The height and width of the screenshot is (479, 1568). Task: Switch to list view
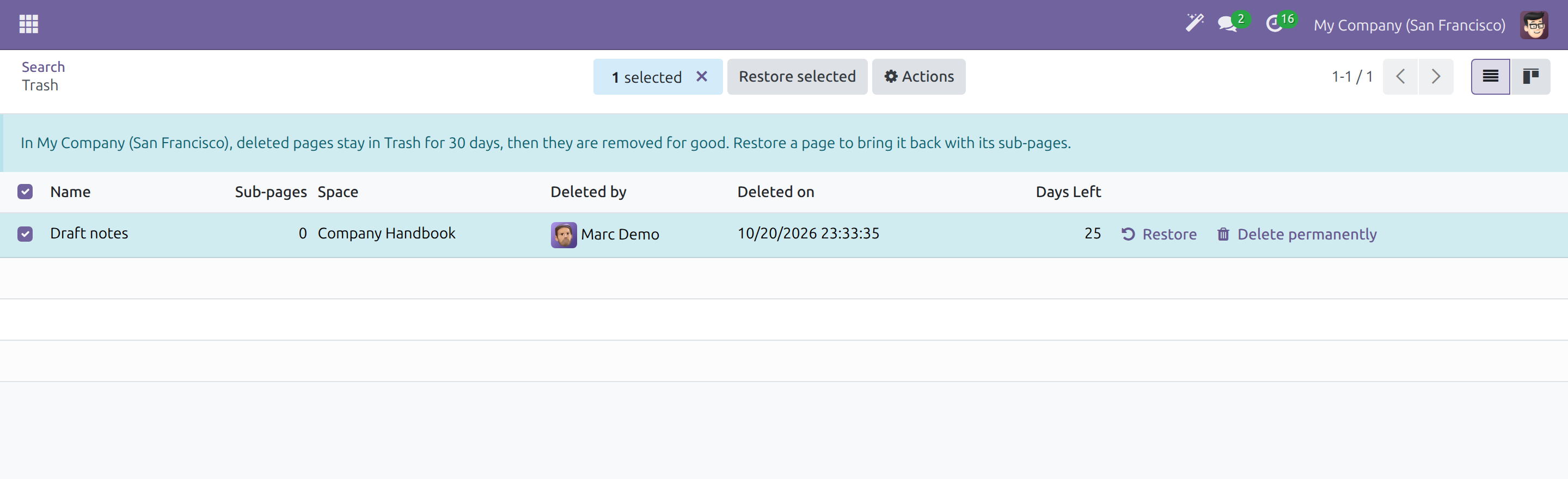click(x=1490, y=77)
